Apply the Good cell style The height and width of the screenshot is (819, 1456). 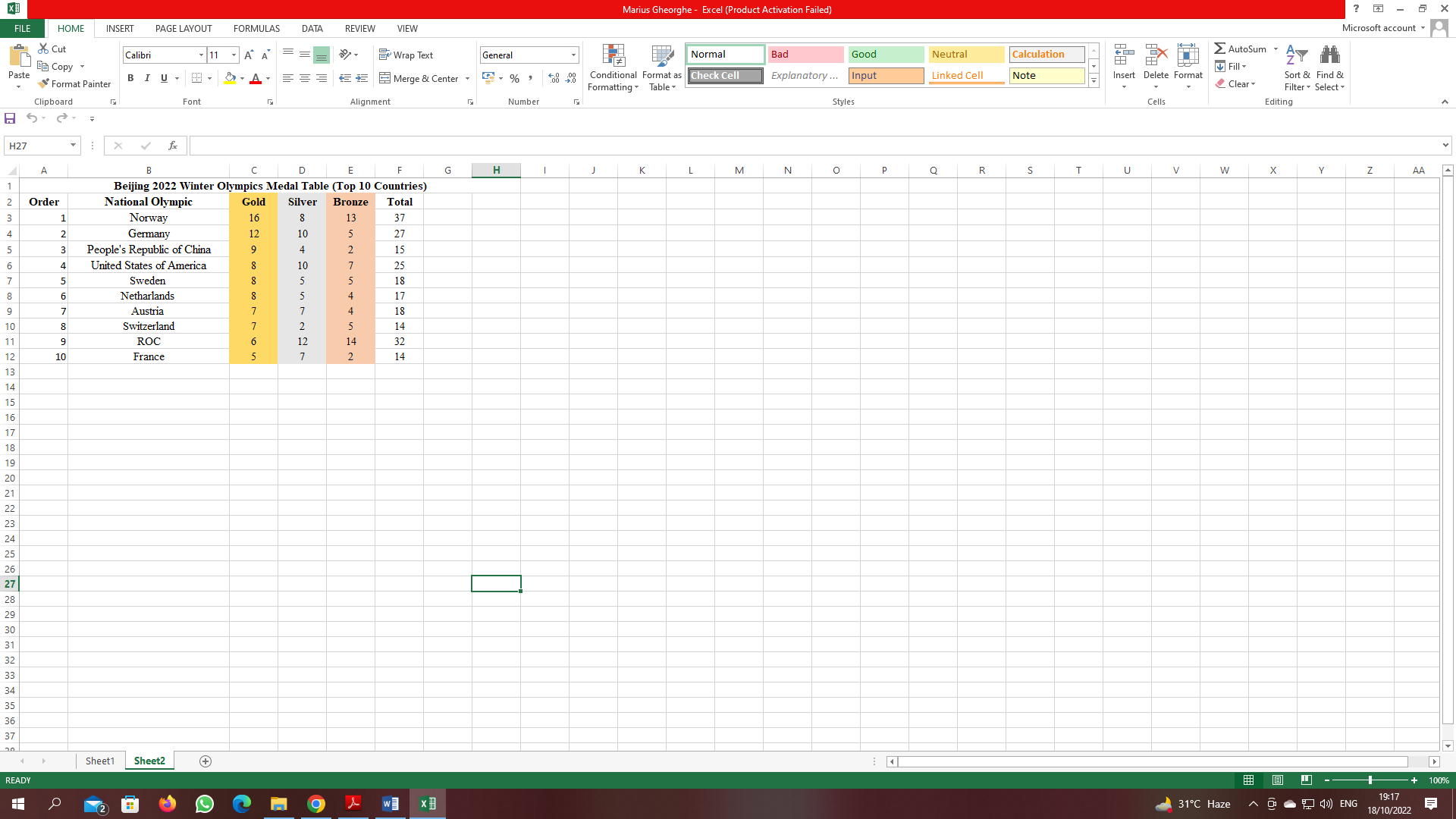885,54
